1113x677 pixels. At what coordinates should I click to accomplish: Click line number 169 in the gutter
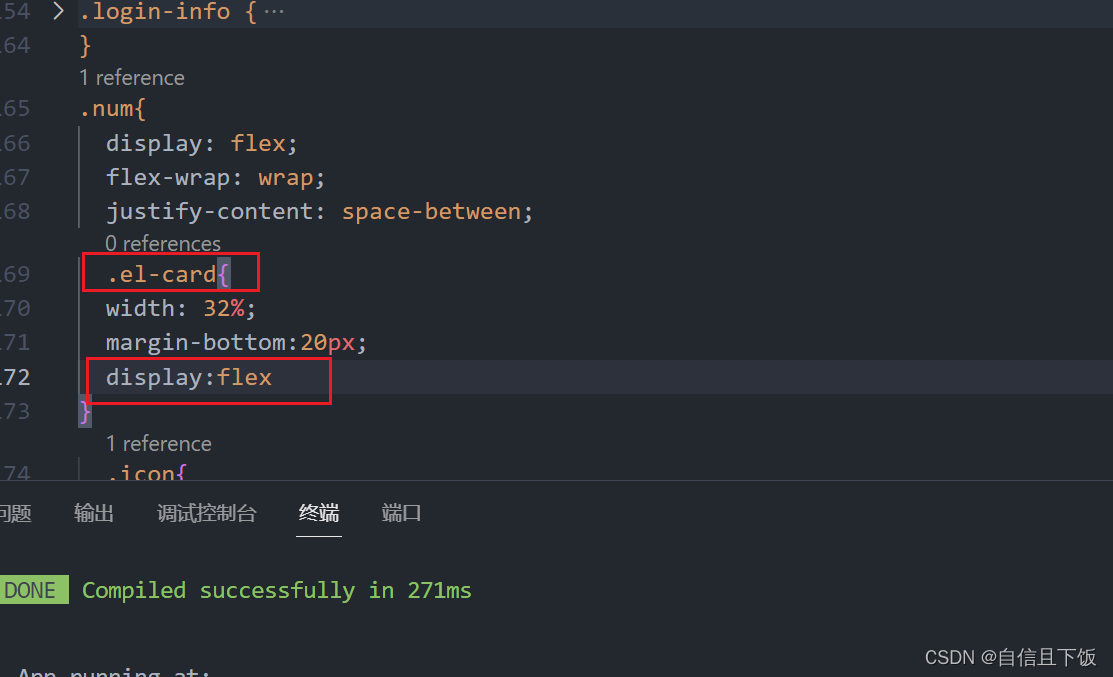(x=14, y=273)
